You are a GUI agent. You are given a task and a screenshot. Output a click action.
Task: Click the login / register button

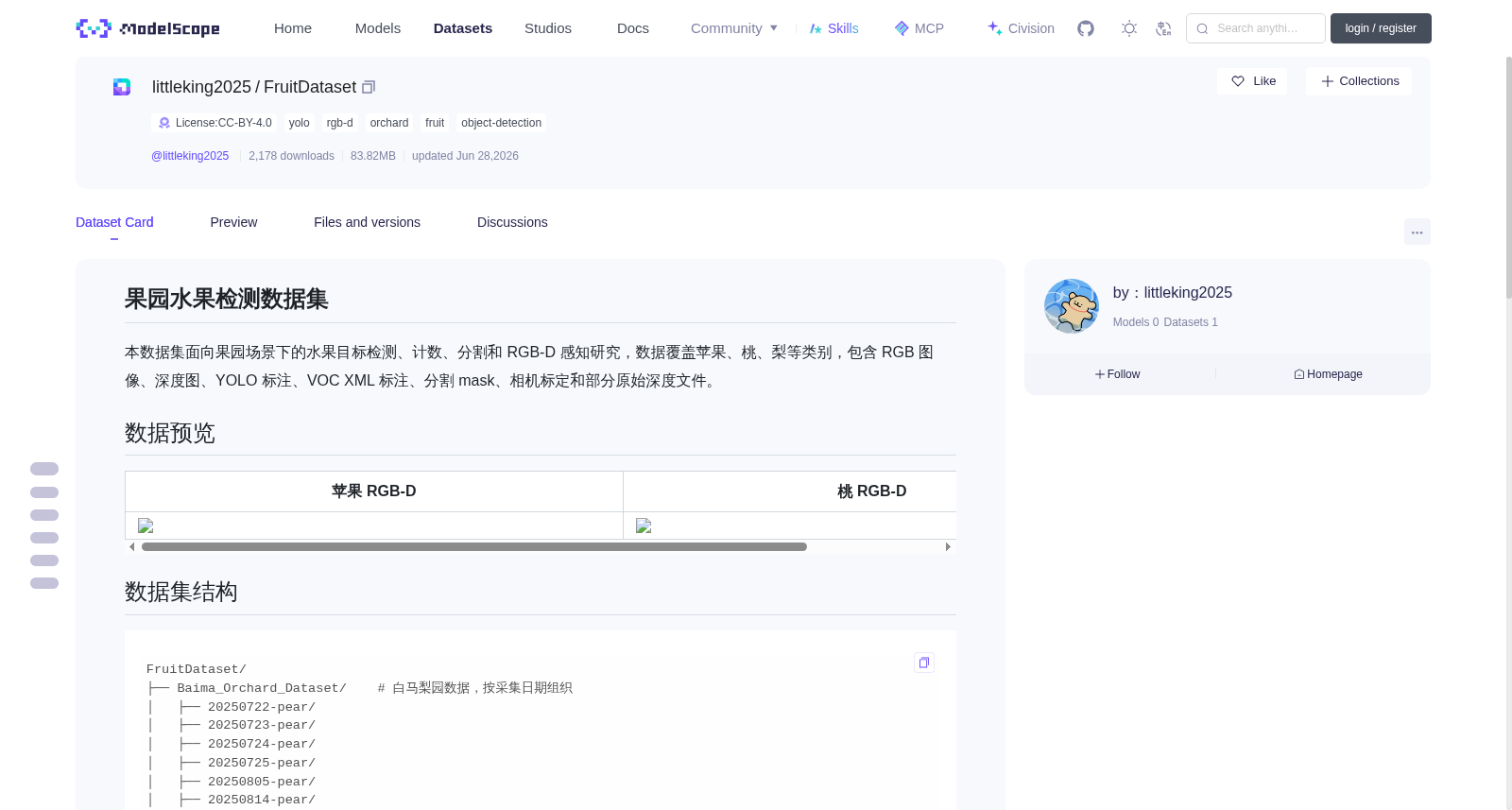[x=1381, y=28]
